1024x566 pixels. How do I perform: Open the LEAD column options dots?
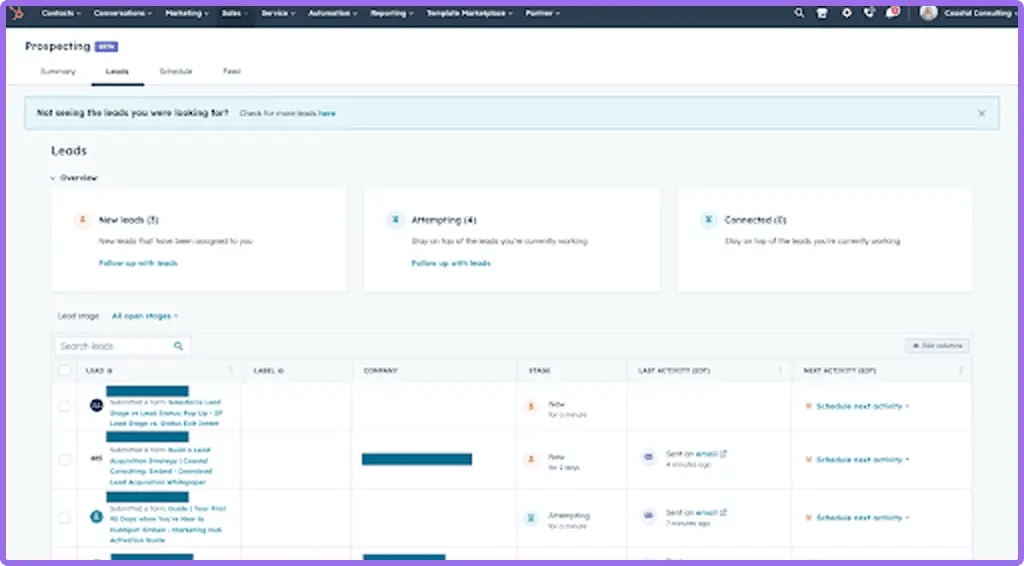(231, 371)
